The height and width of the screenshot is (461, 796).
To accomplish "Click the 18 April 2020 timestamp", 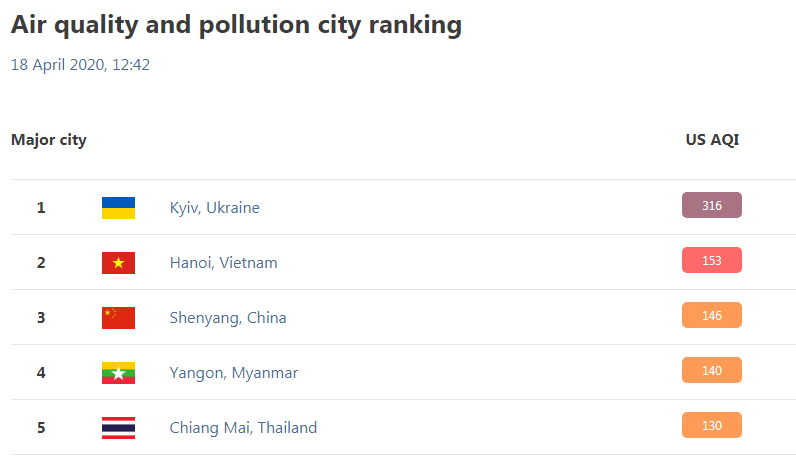I will (80, 65).
